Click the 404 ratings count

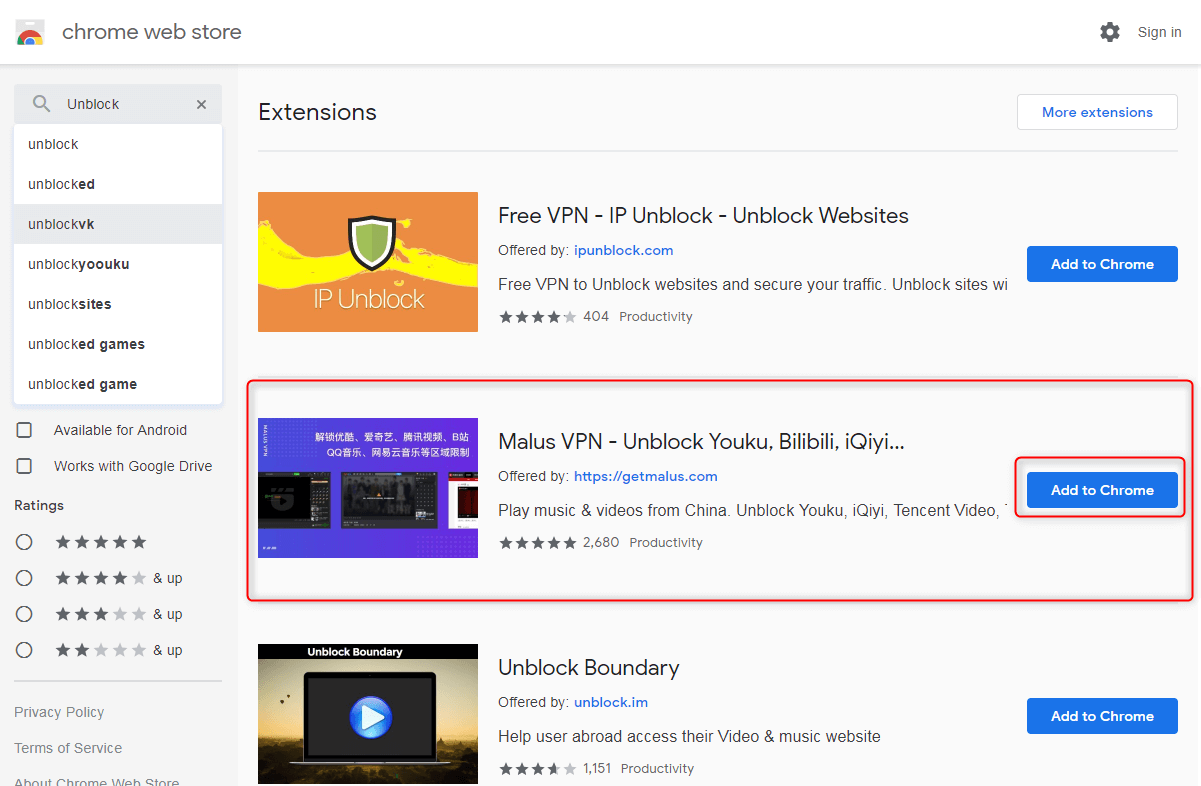click(x=596, y=316)
